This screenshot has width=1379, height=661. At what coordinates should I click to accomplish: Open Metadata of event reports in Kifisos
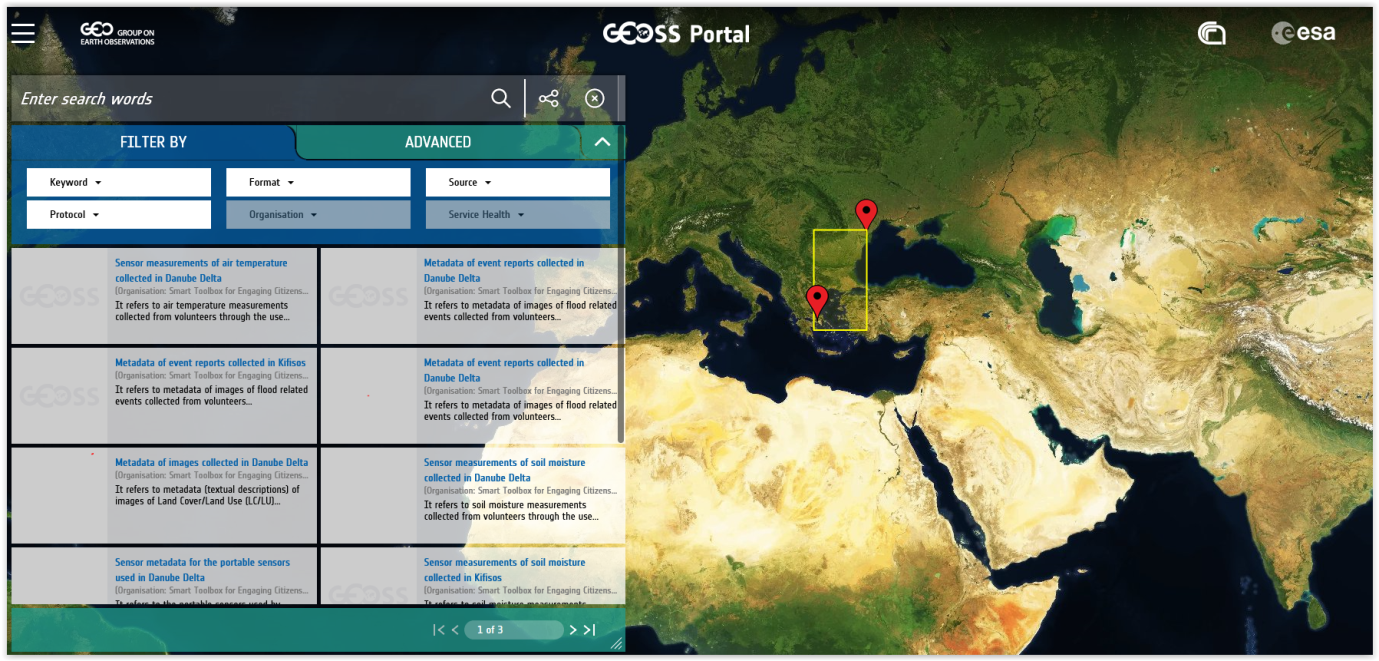pos(210,363)
